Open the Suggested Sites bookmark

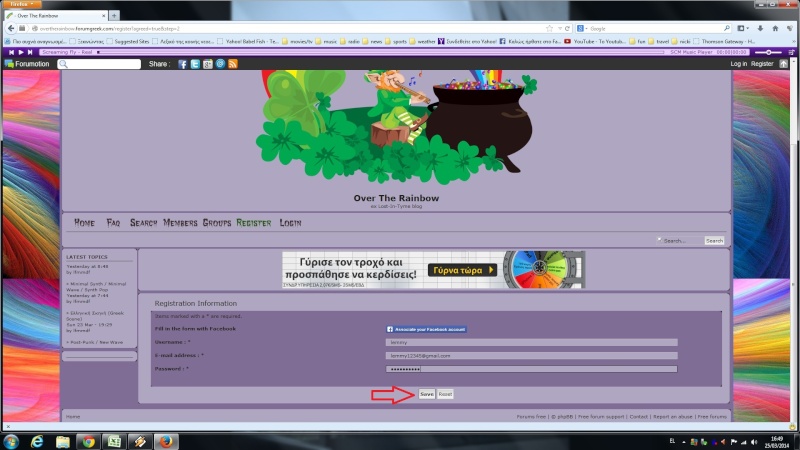[x=128, y=41]
